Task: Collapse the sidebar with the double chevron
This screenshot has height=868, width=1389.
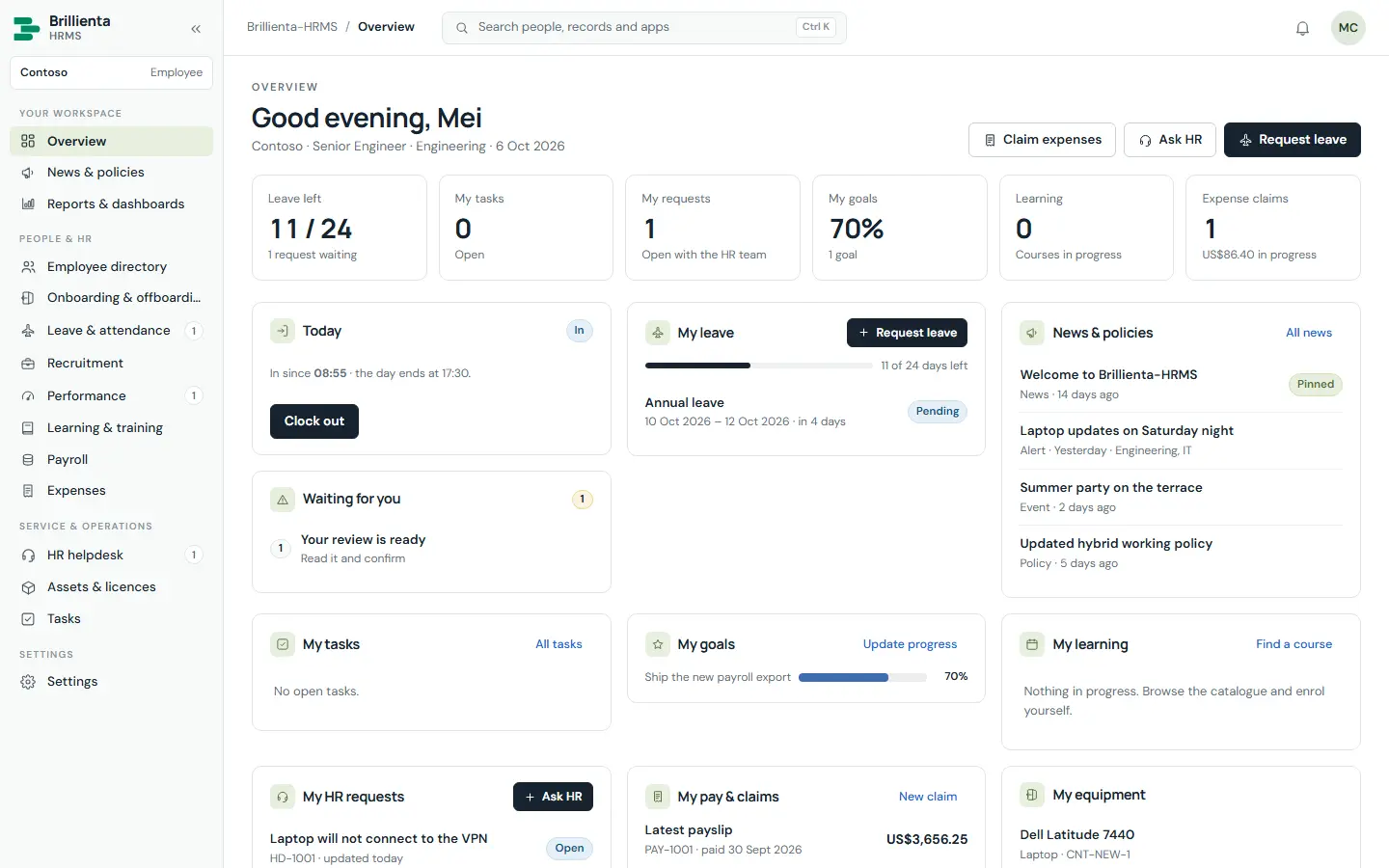Action: point(196,29)
